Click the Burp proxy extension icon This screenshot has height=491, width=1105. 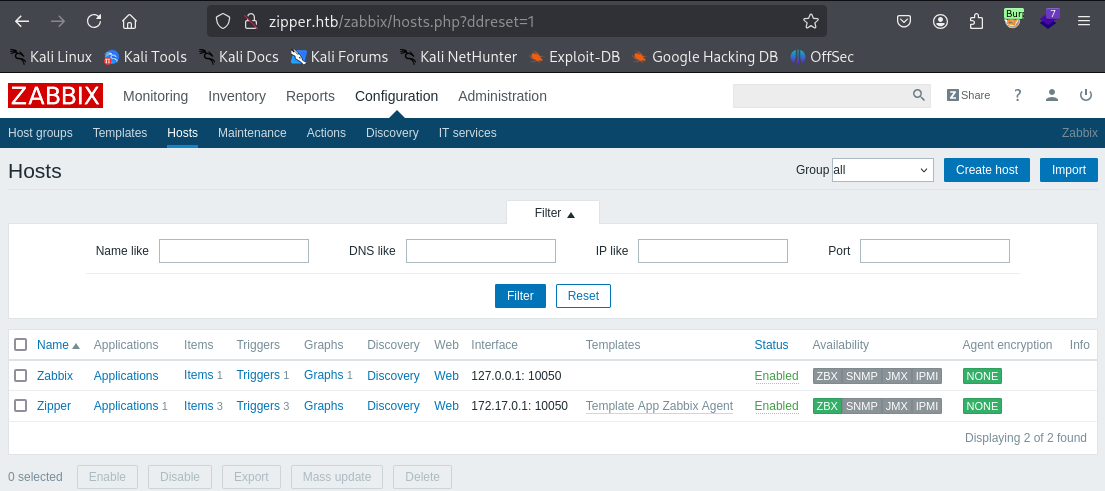[1013, 20]
